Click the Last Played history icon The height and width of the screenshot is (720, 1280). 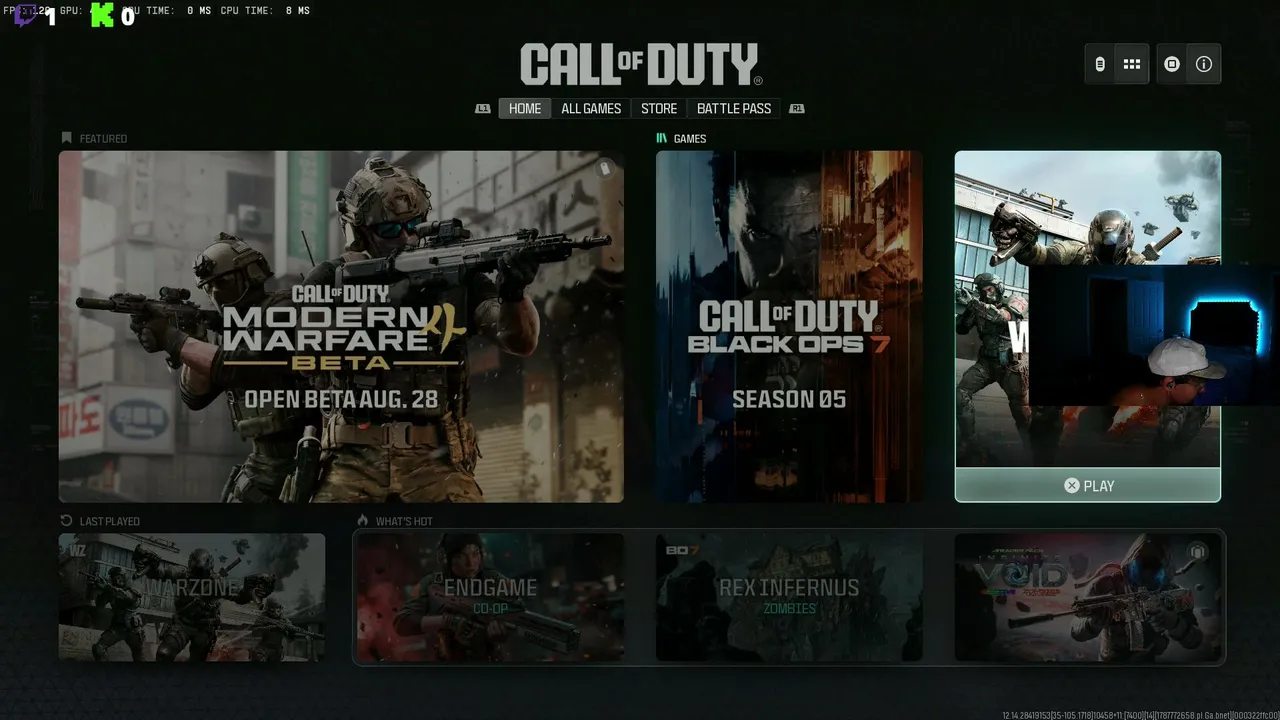tap(67, 521)
